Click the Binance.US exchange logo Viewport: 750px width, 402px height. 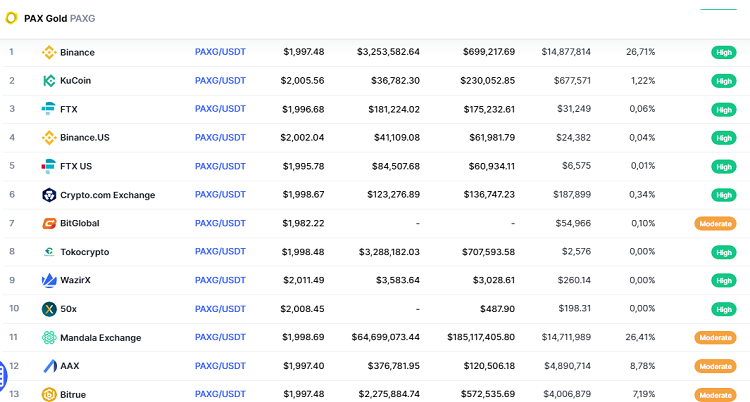(49, 138)
